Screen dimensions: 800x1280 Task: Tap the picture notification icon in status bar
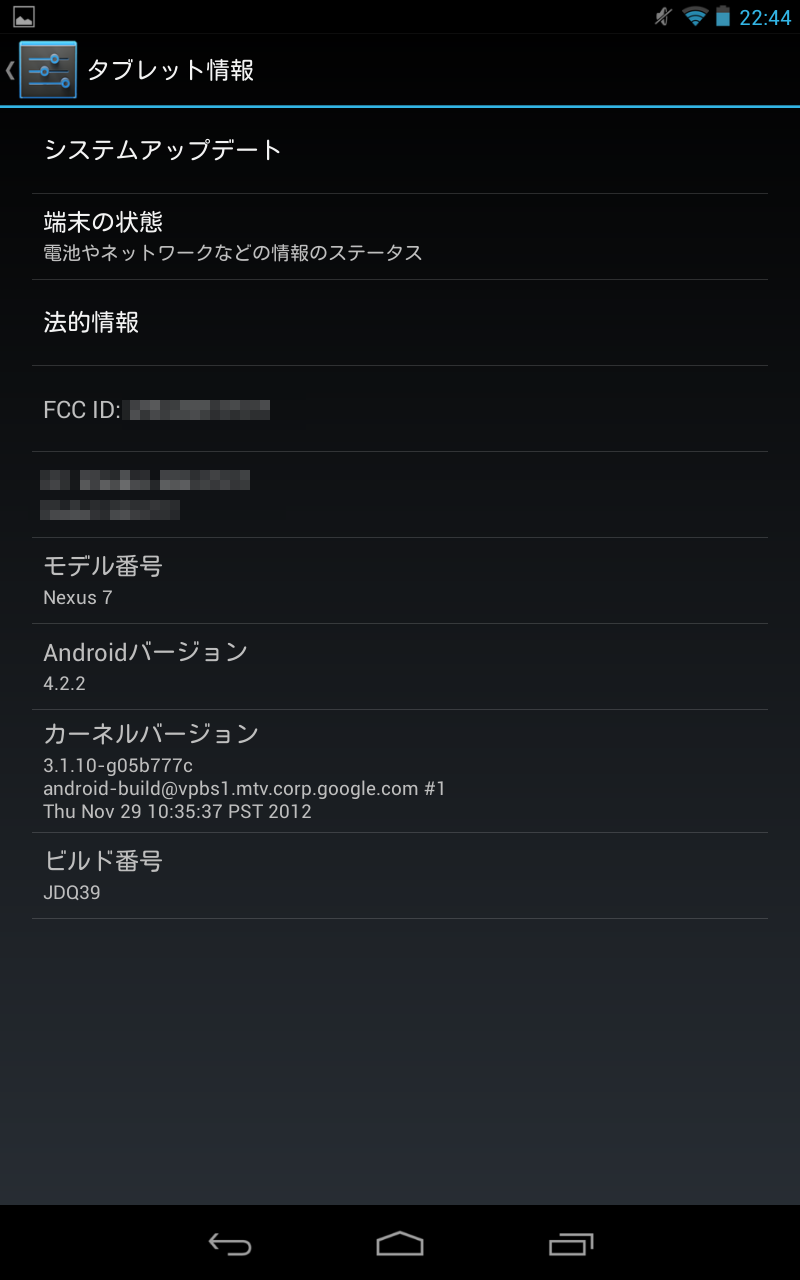coord(24,17)
